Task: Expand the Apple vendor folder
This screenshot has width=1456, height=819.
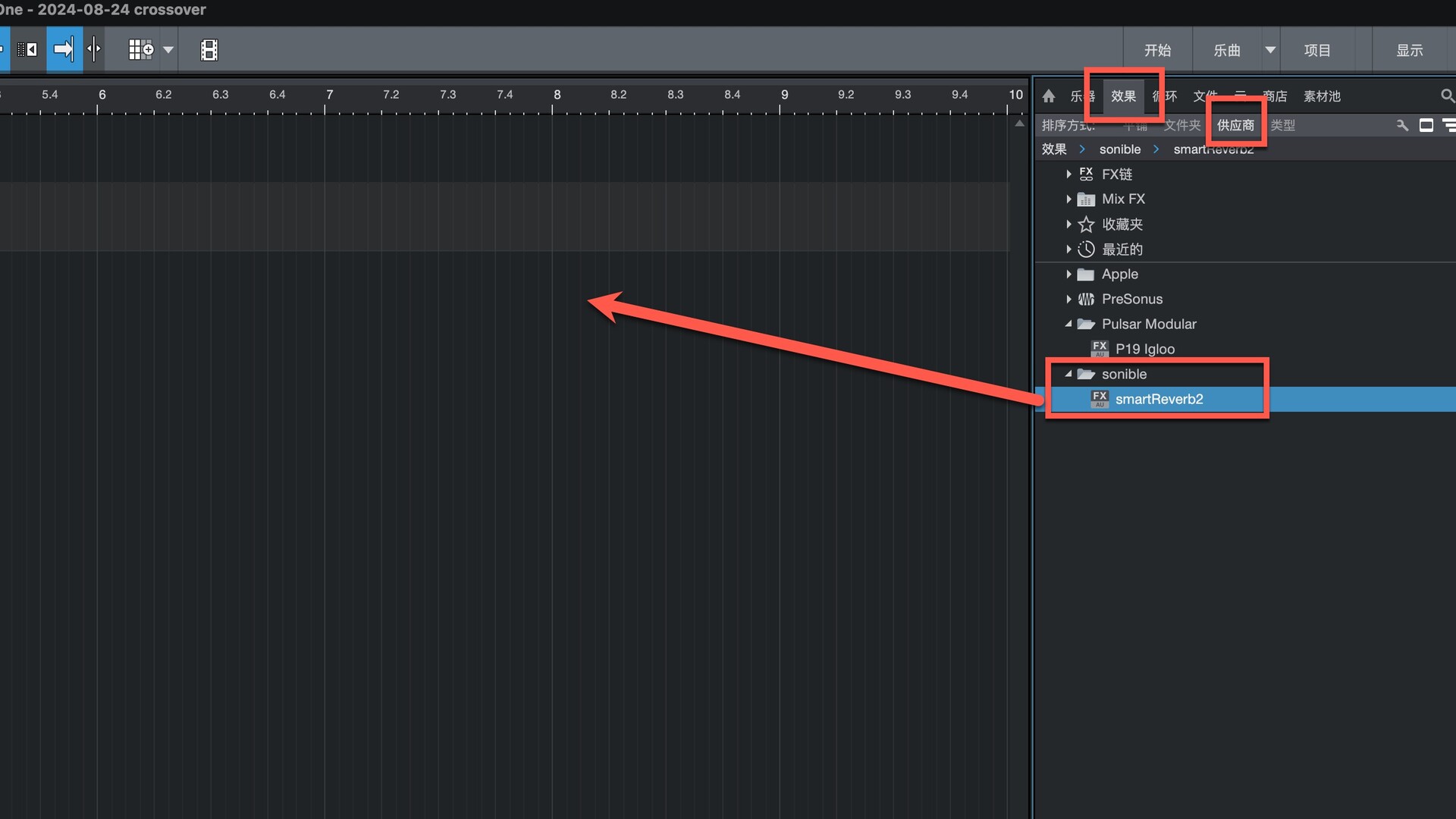Action: click(1068, 275)
